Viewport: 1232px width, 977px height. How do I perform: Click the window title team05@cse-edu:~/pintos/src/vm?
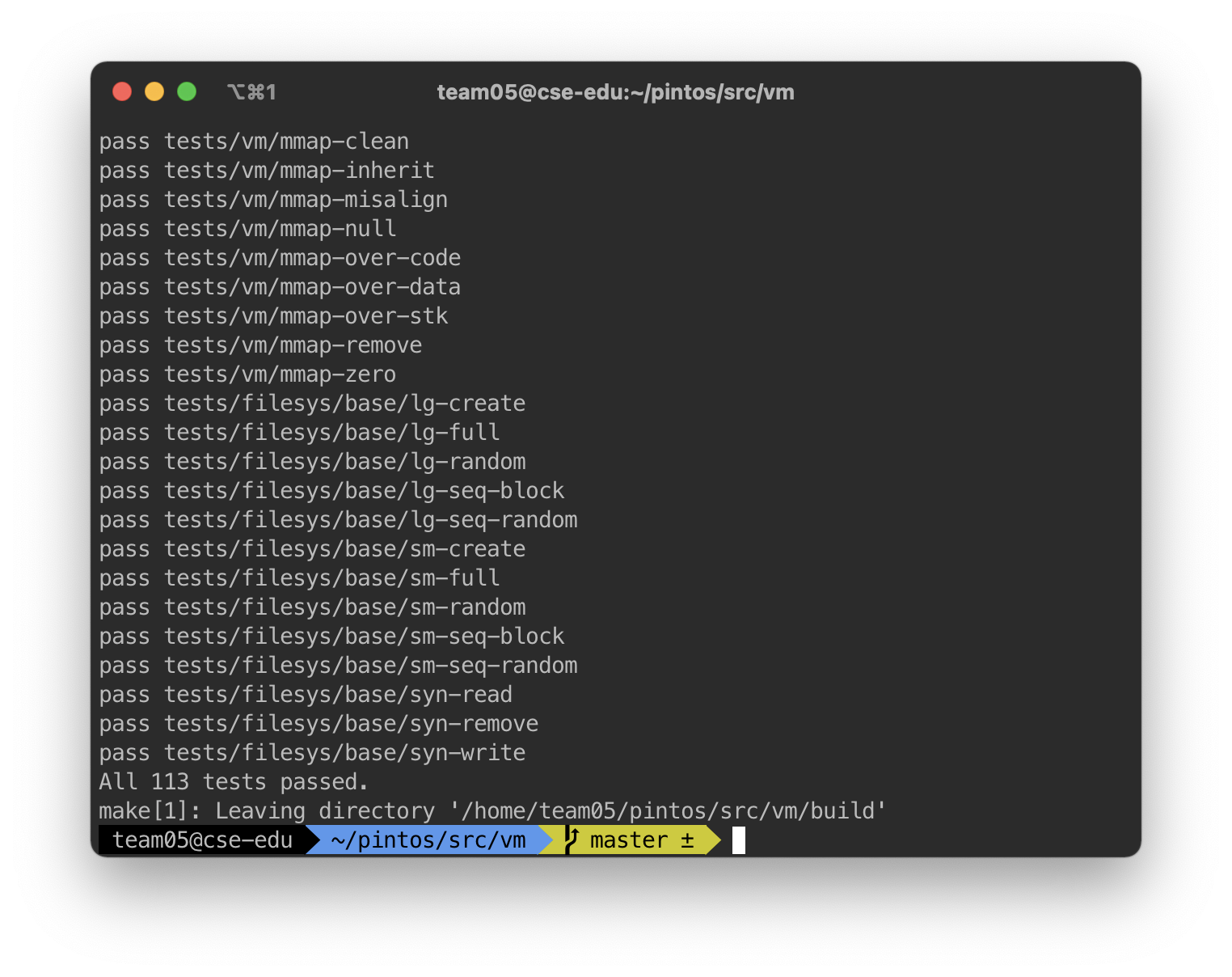click(615, 92)
